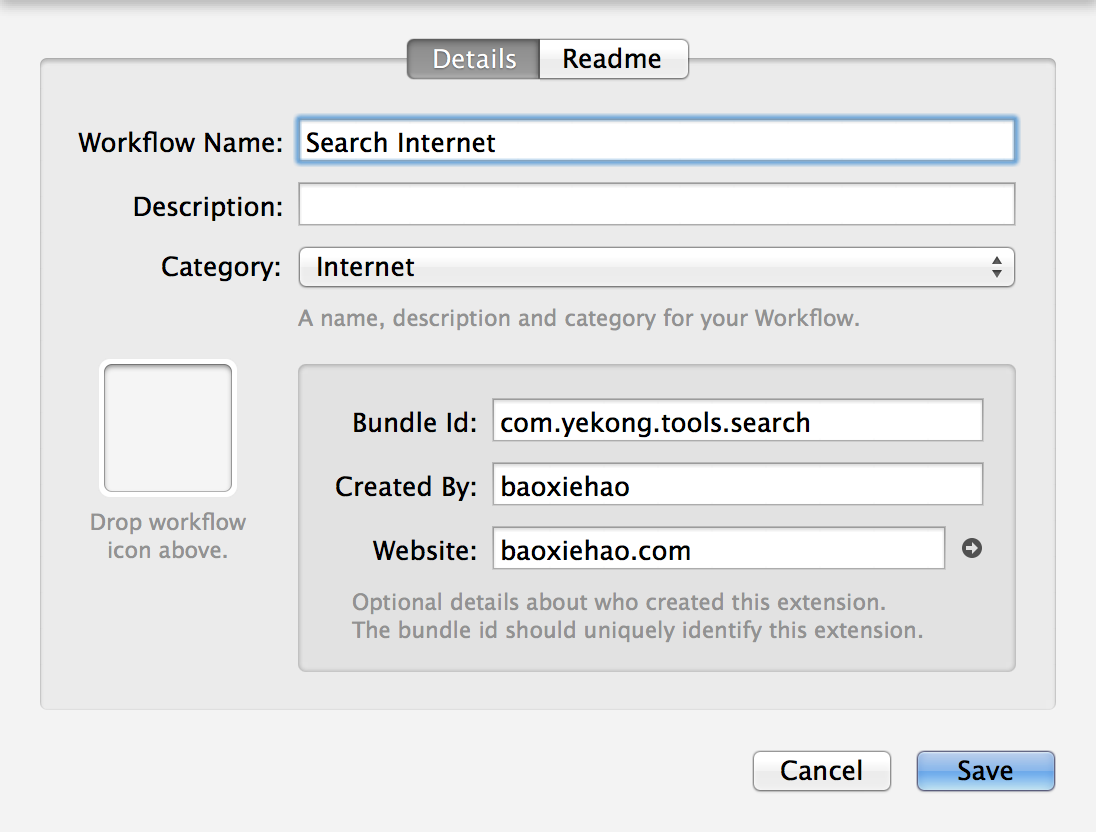Click the "Description:" label

coord(208,207)
